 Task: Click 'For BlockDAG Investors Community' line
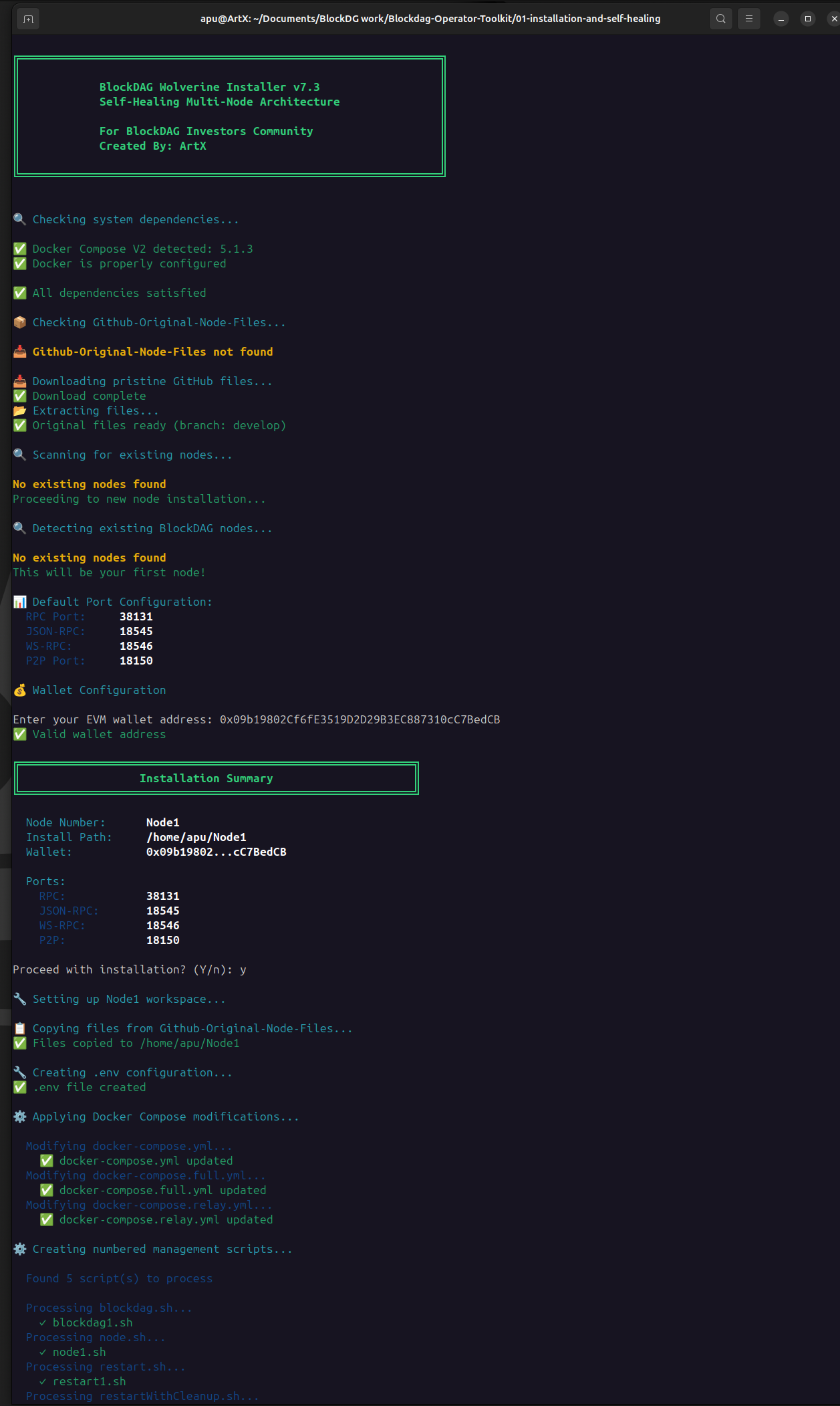coord(206,131)
